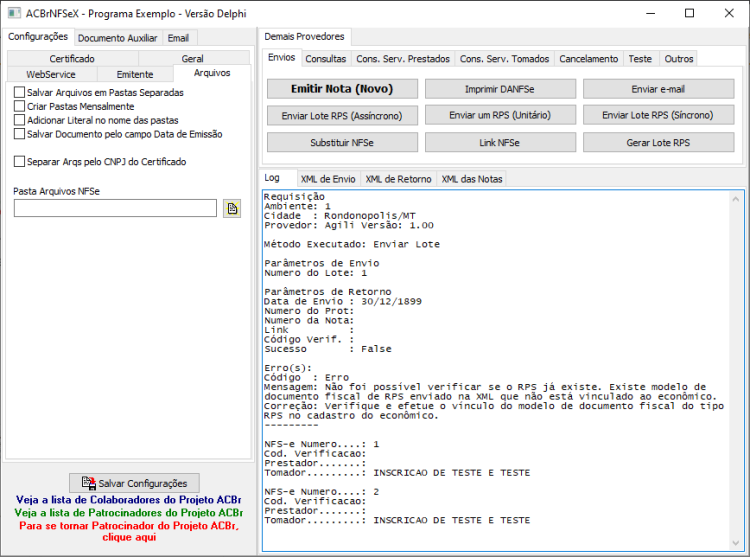Show the XML de Envio tab

[328, 179]
